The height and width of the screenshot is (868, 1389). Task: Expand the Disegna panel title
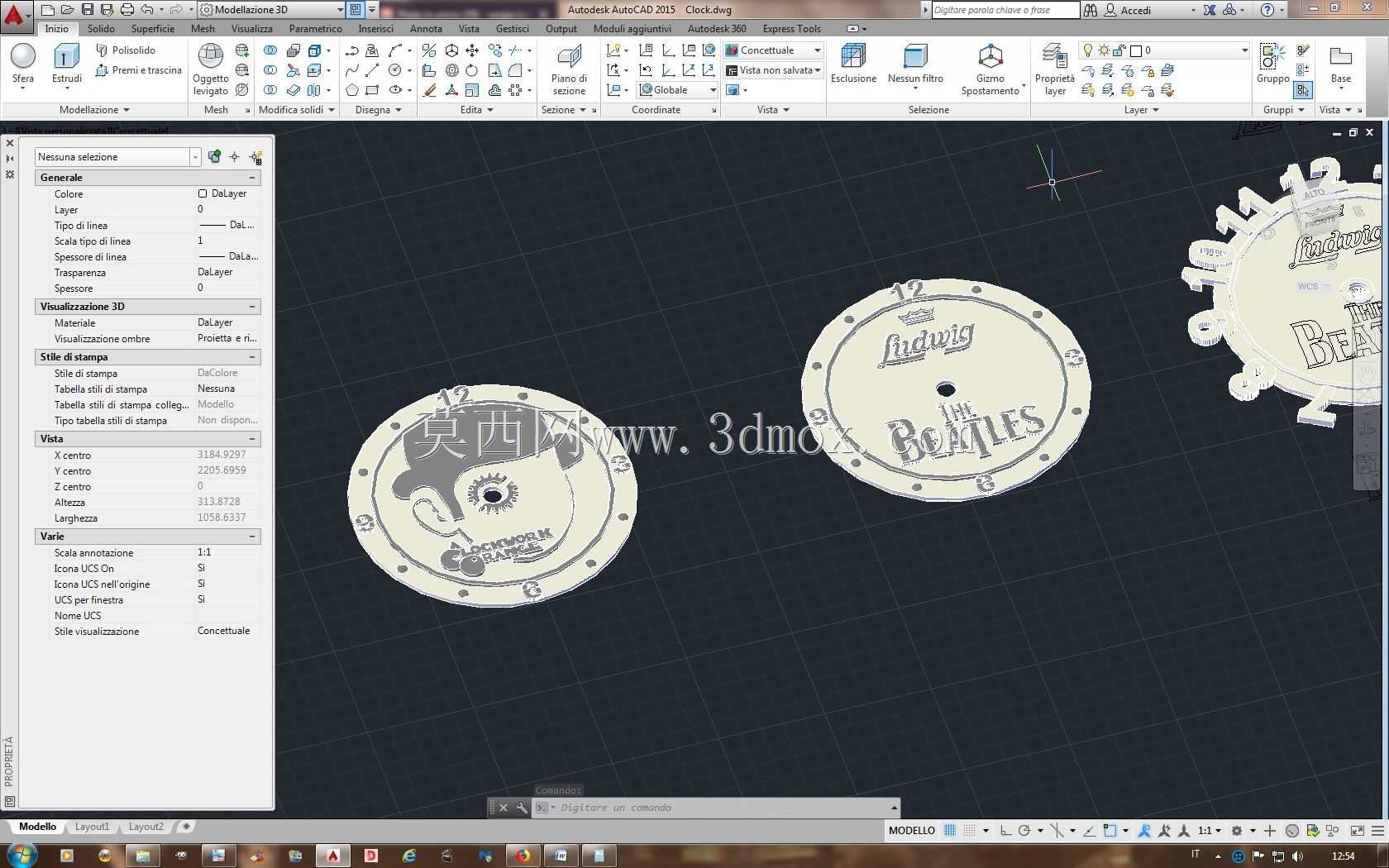tap(378, 110)
